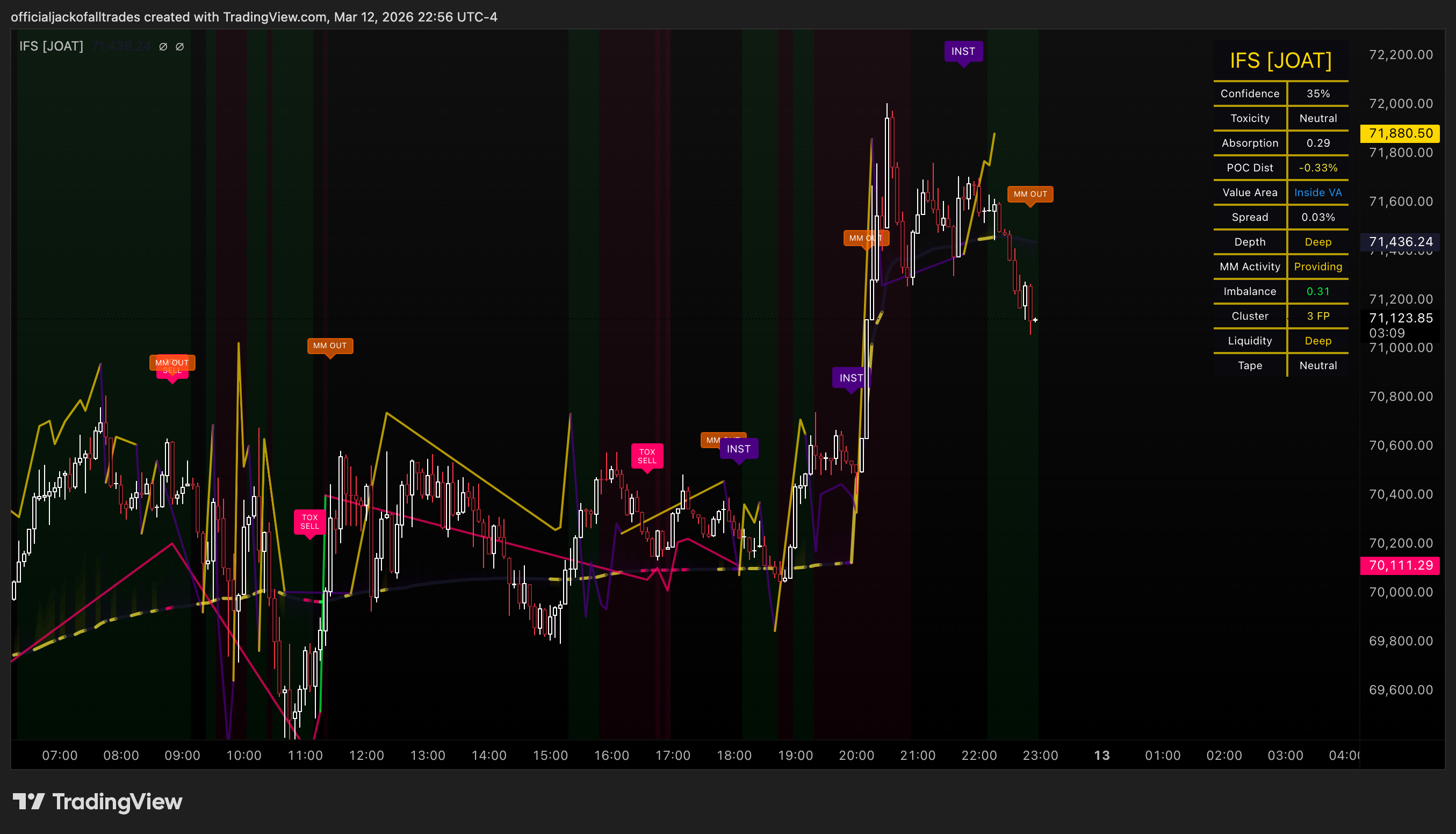Click the Tape row label
This screenshot has width=1456, height=834.
click(x=1249, y=365)
